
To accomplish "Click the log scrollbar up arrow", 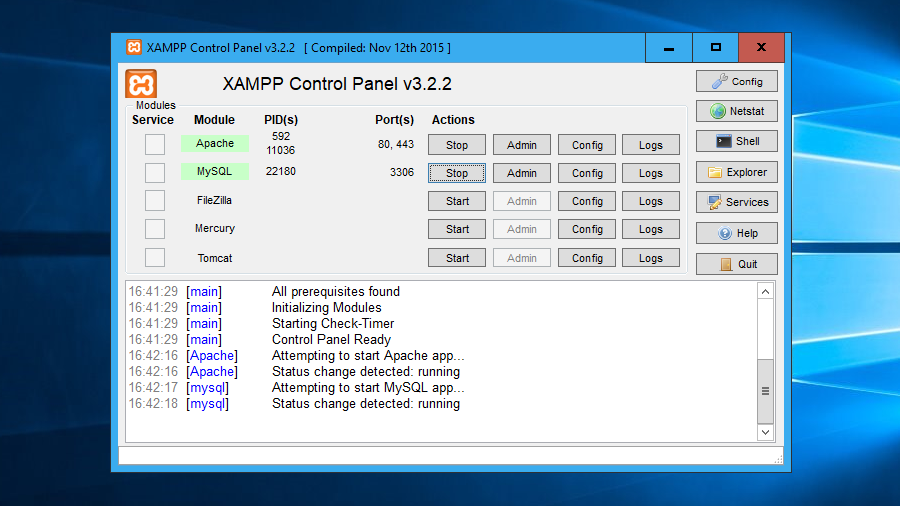I will (765, 291).
